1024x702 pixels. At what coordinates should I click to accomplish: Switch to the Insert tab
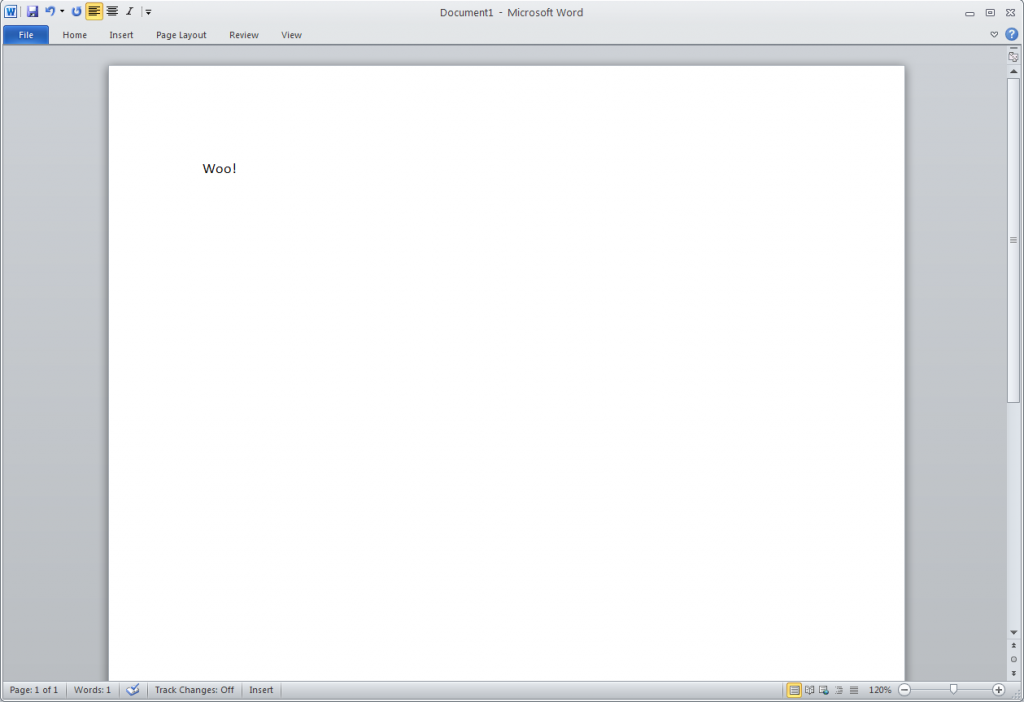[x=121, y=35]
